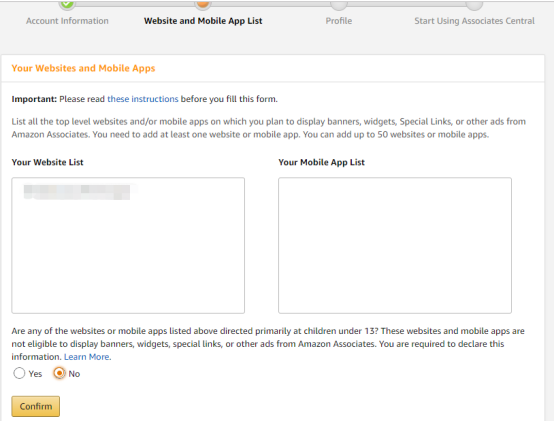
Task: Select the Yes radio button
Action: [x=19, y=373]
